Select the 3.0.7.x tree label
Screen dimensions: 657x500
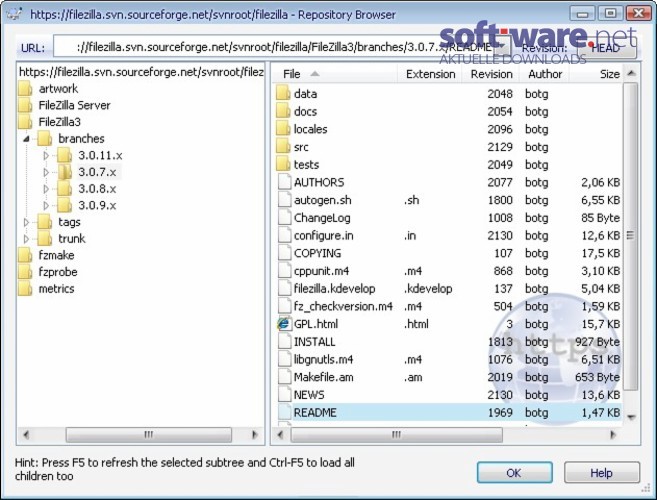tap(98, 172)
